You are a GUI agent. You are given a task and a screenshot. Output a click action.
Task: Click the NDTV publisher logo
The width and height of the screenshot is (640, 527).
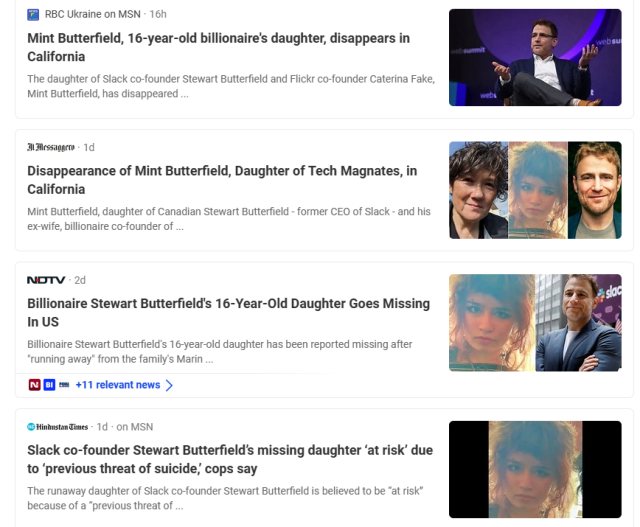(46, 280)
